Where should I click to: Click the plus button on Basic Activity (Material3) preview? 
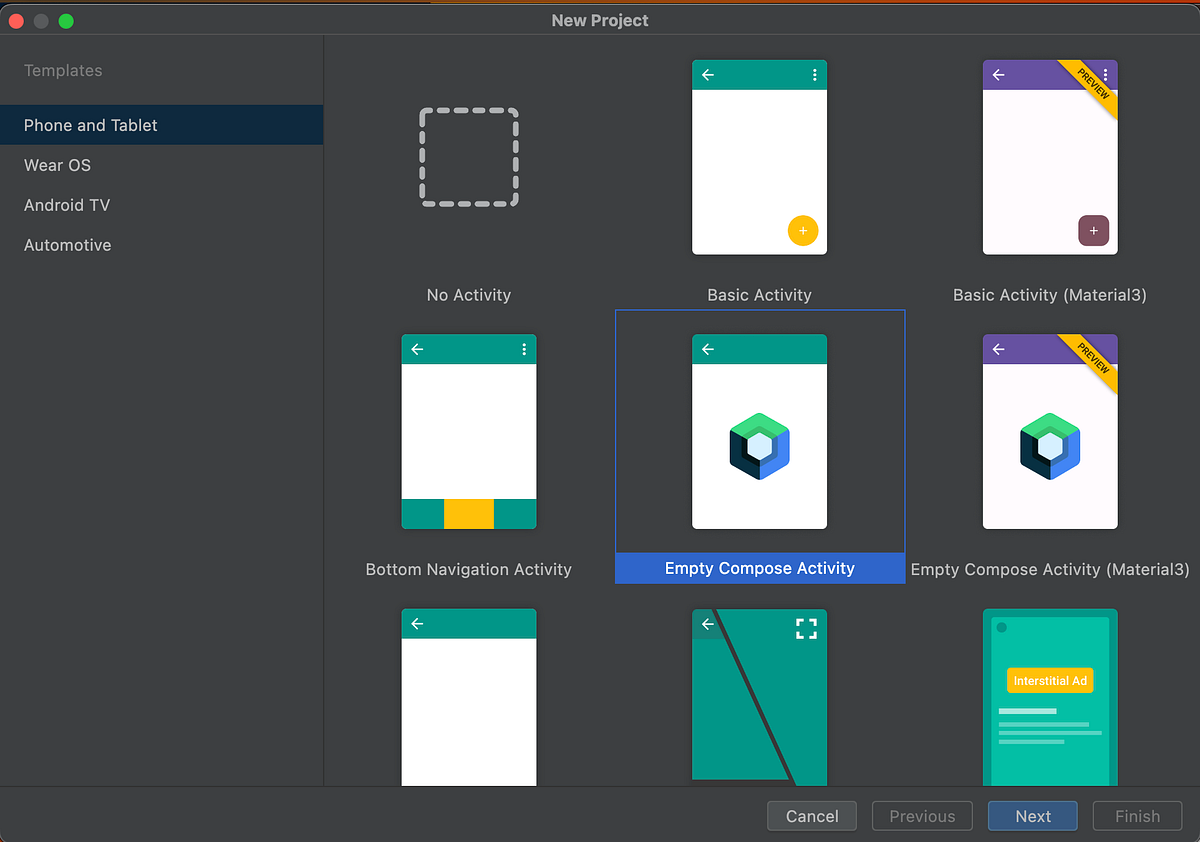point(1093,230)
